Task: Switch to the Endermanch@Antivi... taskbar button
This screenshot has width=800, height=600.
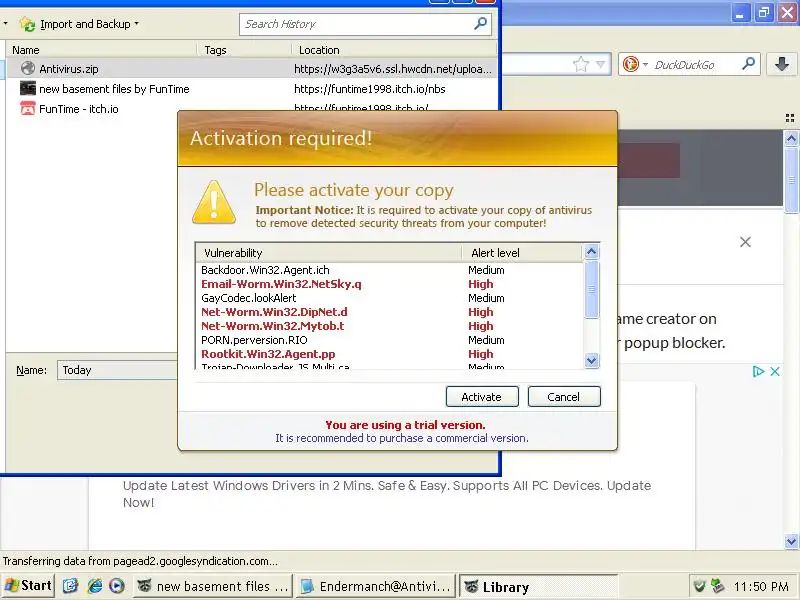Action: 377,586
